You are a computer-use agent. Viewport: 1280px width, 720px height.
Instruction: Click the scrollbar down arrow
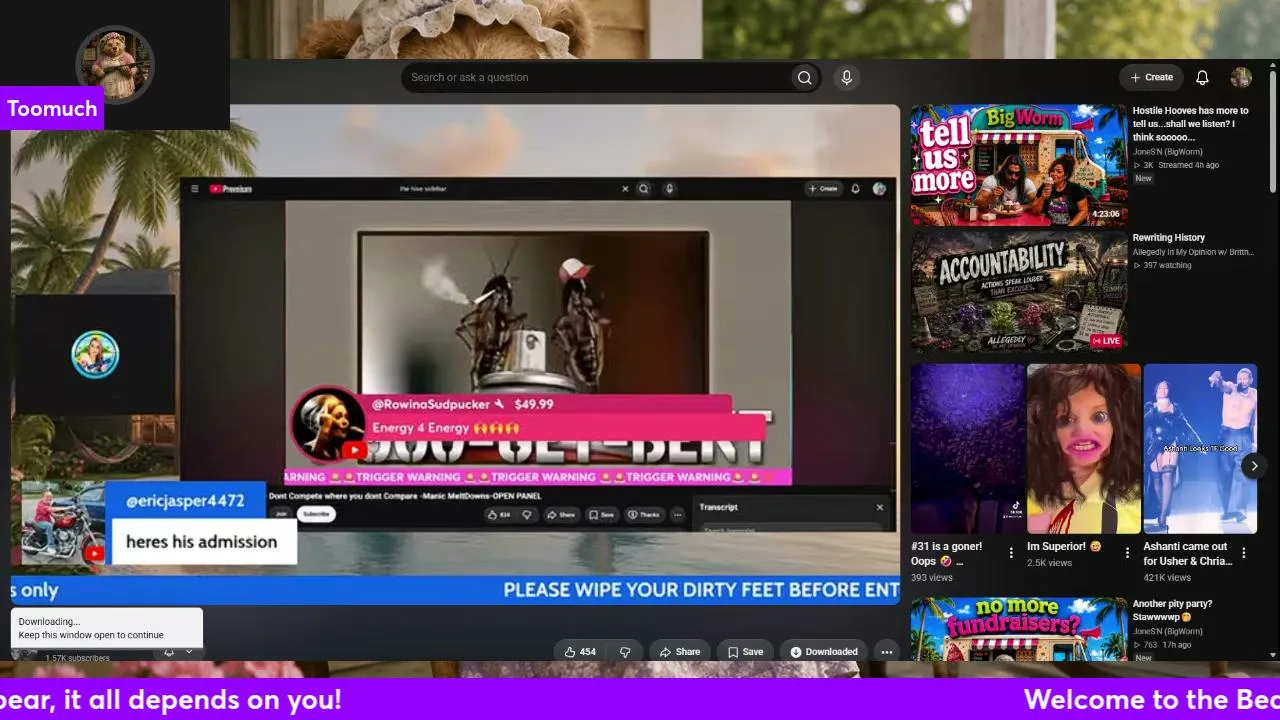click(1273, 655)
